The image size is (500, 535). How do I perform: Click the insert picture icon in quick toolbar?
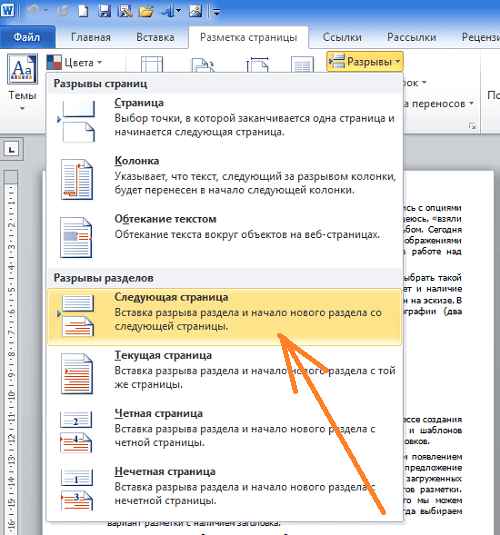(196, 11)
